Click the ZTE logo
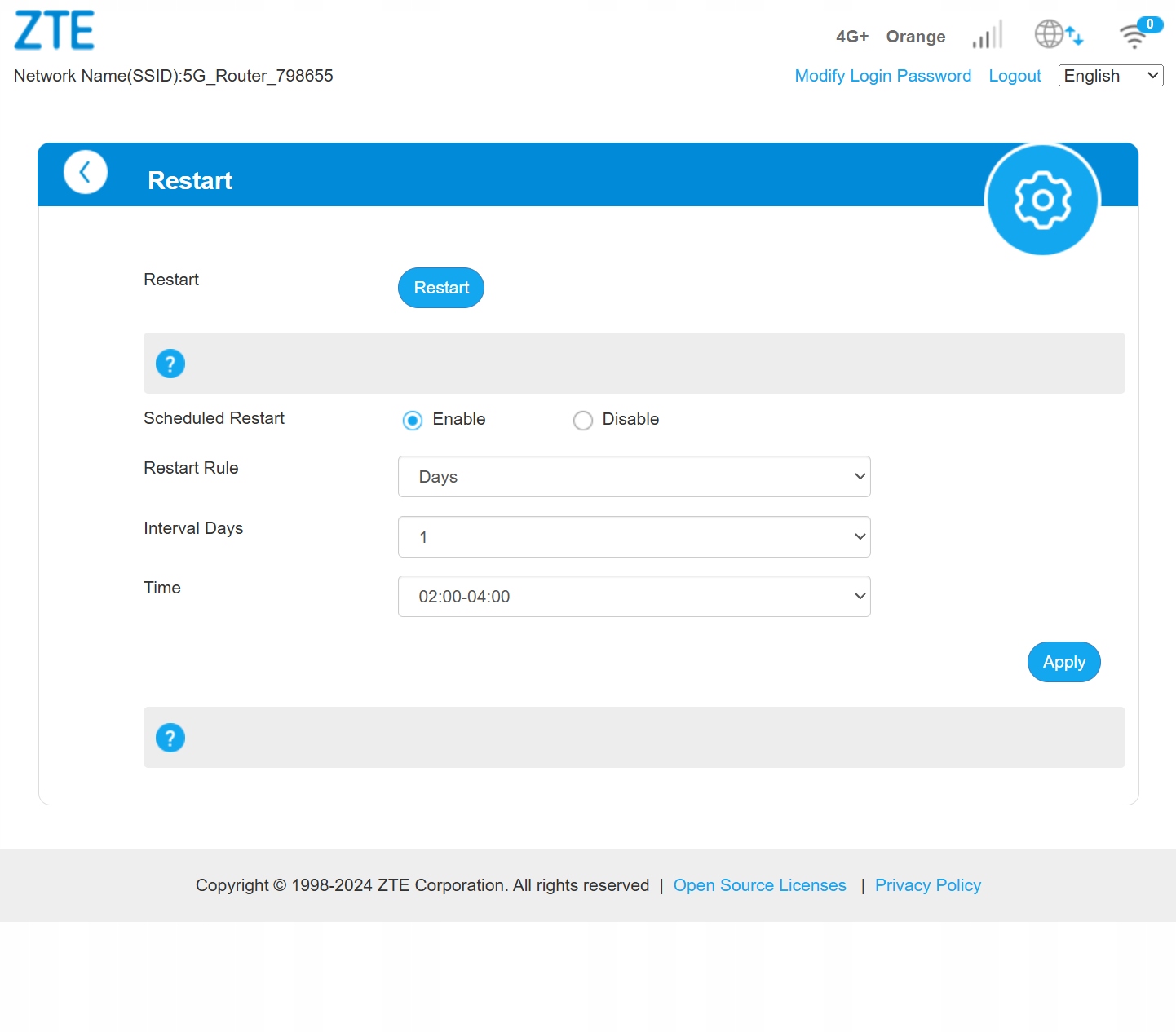The image size is (1176, 1032). (55, 31)
